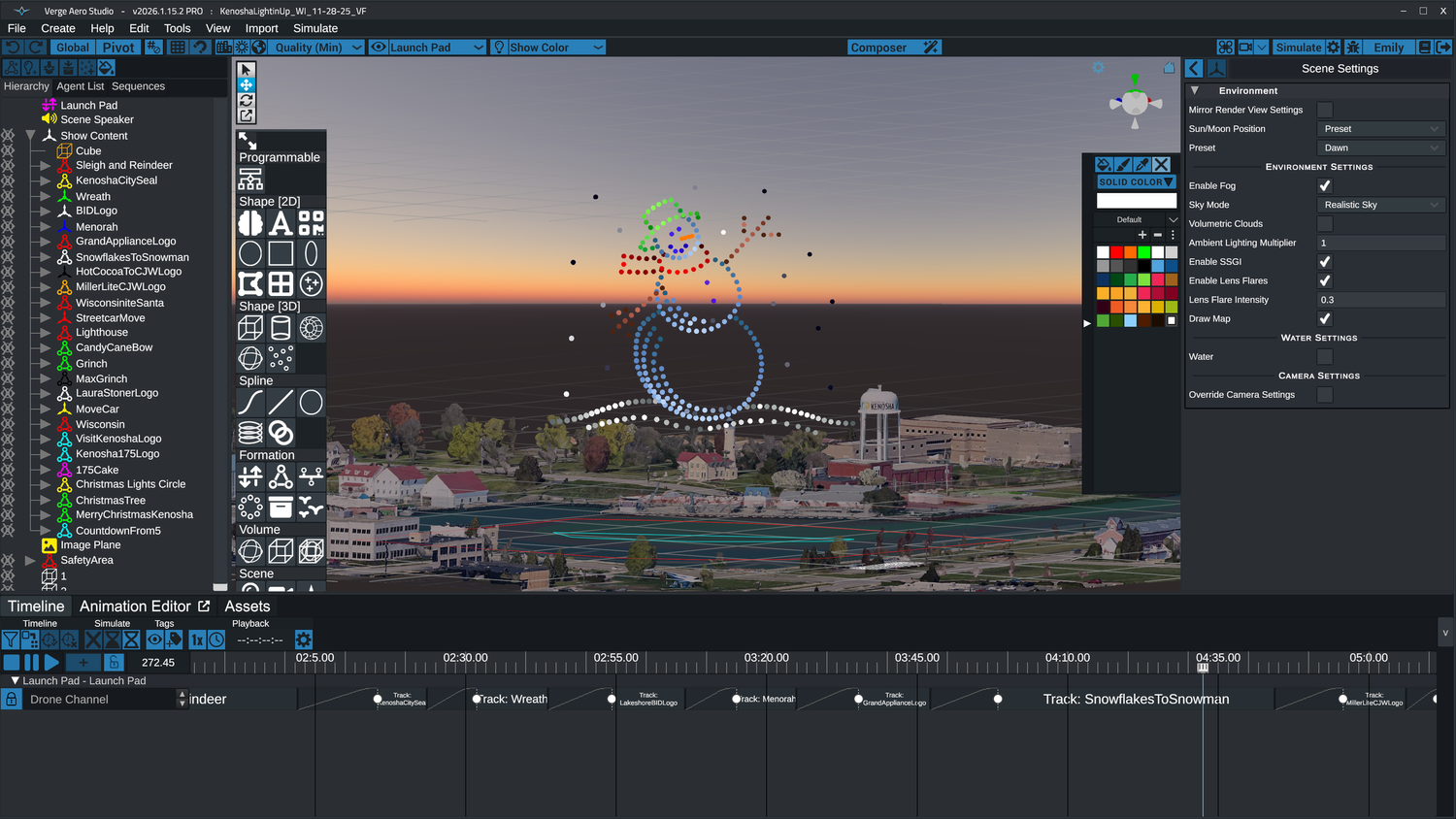The height and width of the screenshot is (819, 1456).
Task: Start timeline playback with Play
Action: 51,662
